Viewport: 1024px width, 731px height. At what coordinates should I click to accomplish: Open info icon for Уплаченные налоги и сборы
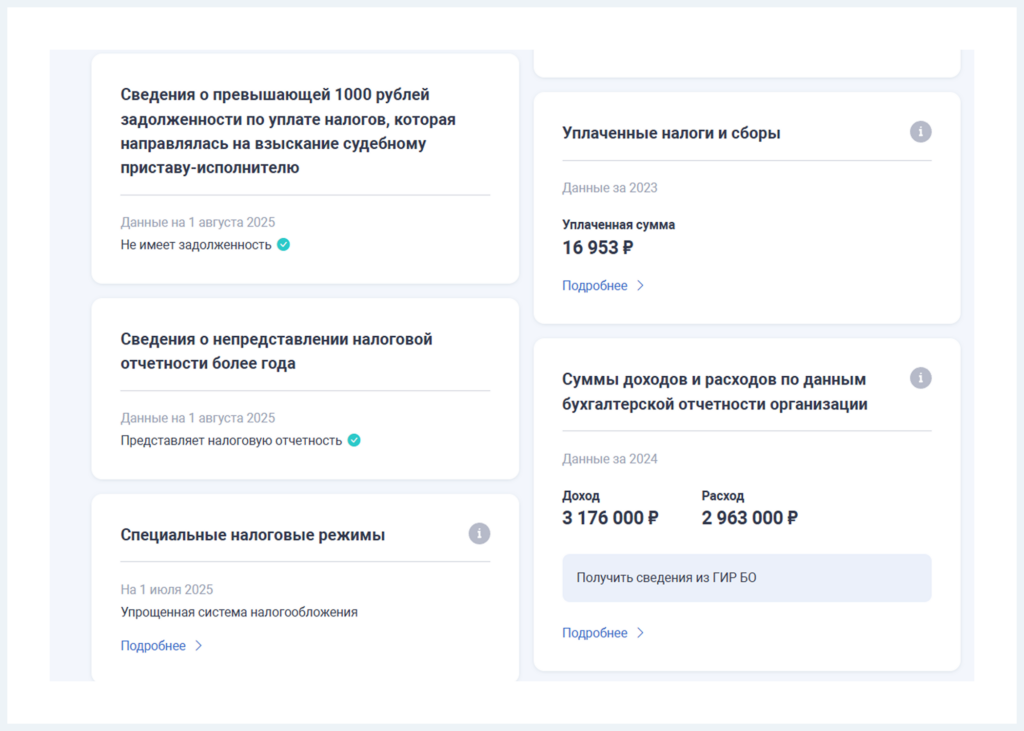(x=921, y=132)
